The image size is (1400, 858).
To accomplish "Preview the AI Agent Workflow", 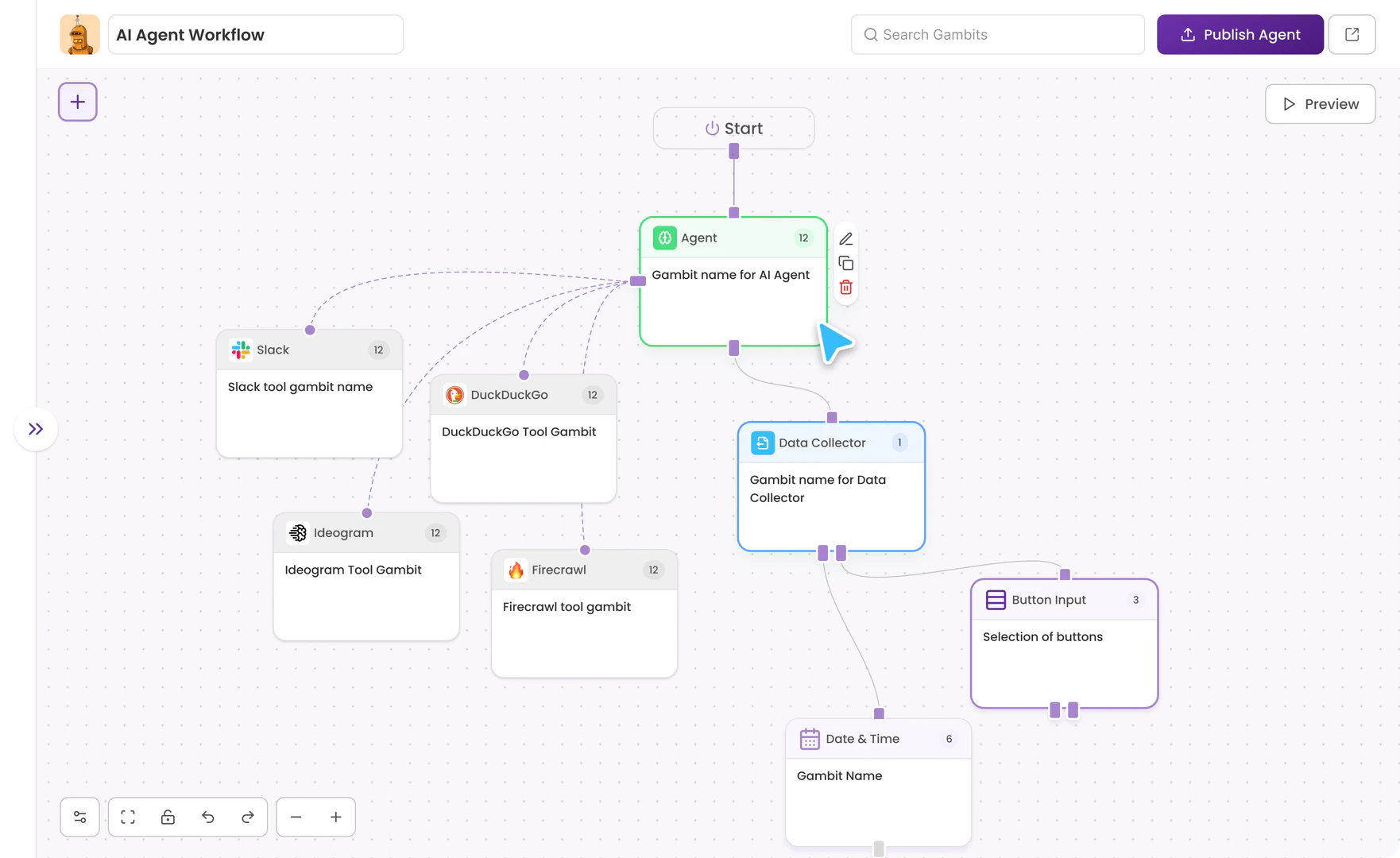I will (1320, 104).
